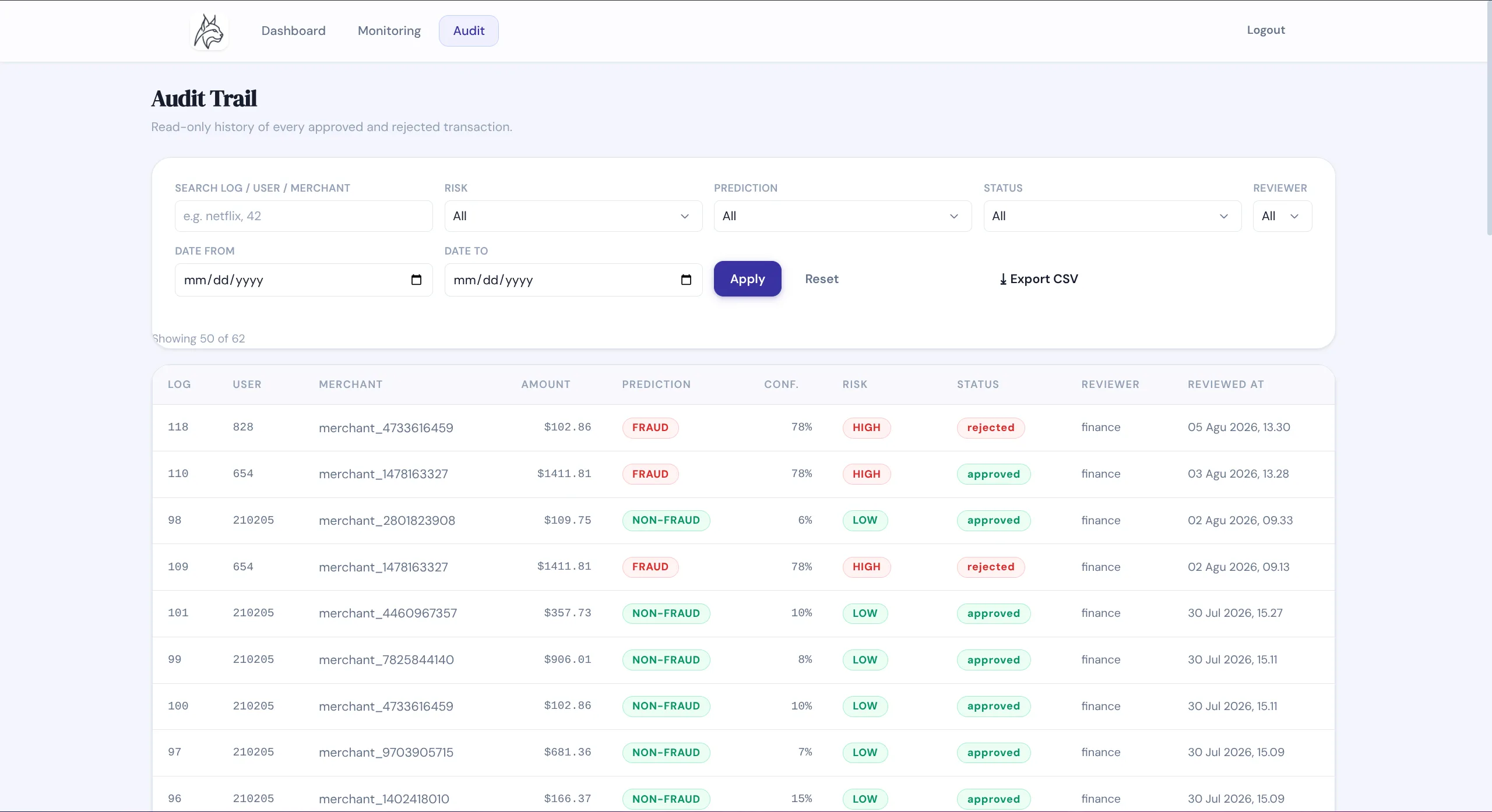1492x812 pixels.
Task: Click merchant_4460967357 in the table
Action: click(388, 613)
